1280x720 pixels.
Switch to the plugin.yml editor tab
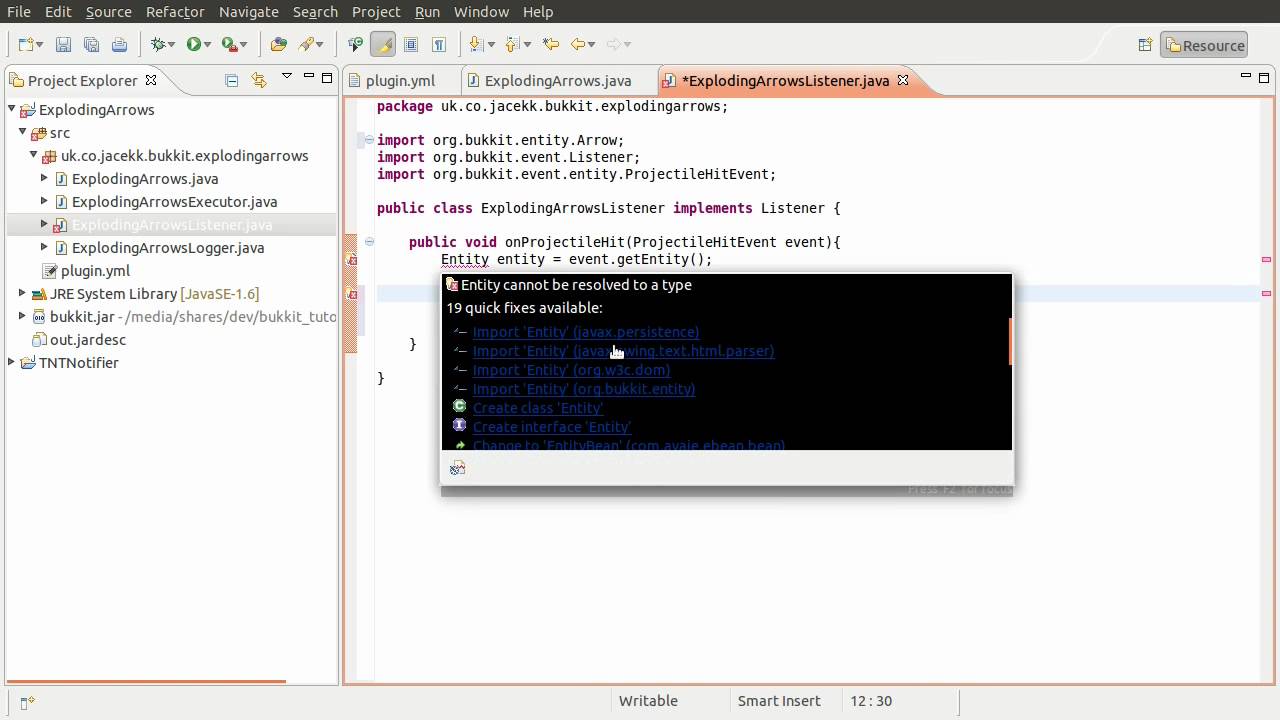[402, 80]
